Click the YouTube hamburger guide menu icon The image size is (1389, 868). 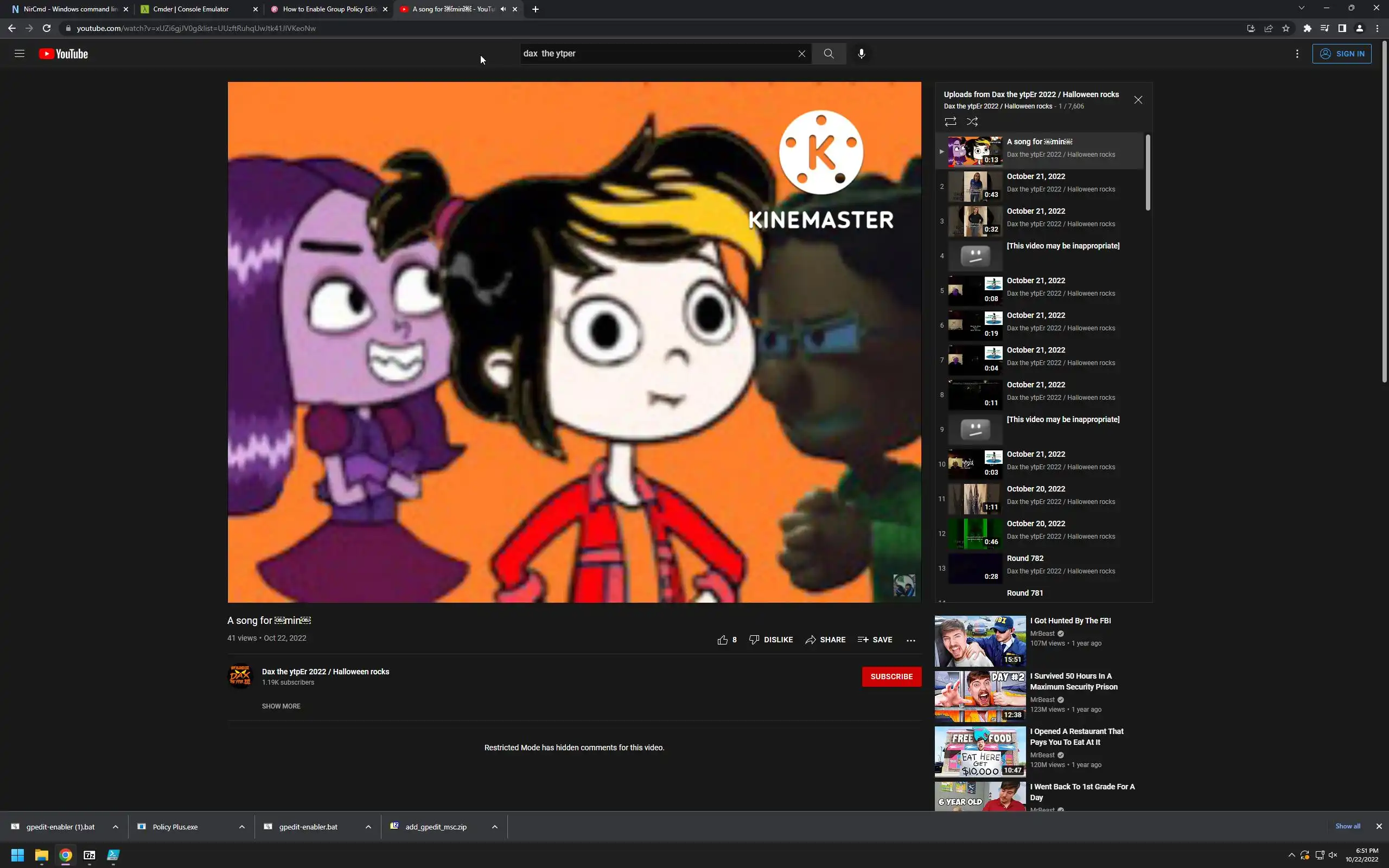[x=20, y=54]
